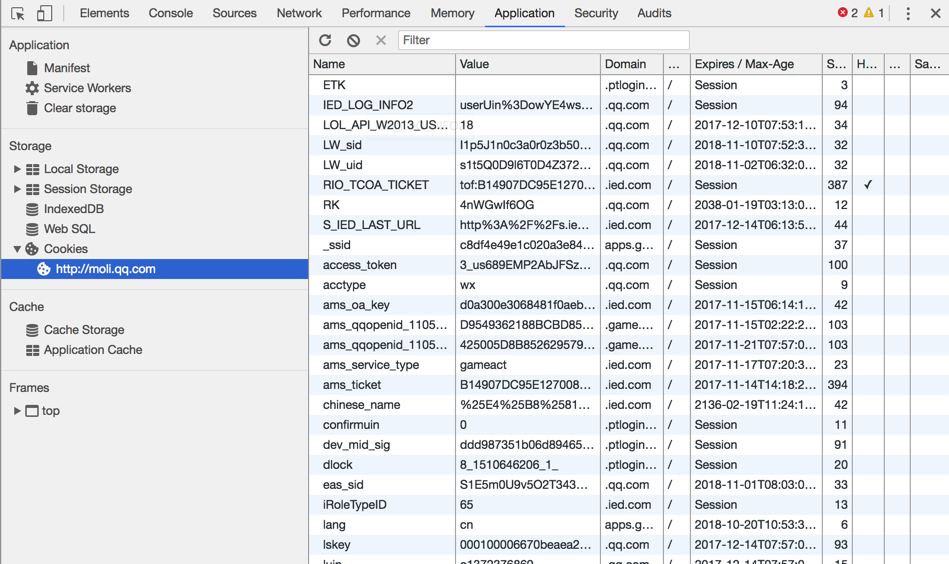Click the cookie Filter input field
The width and height of the screenshot is (949, 564).
pyautogui.click(x=543, y=40)
